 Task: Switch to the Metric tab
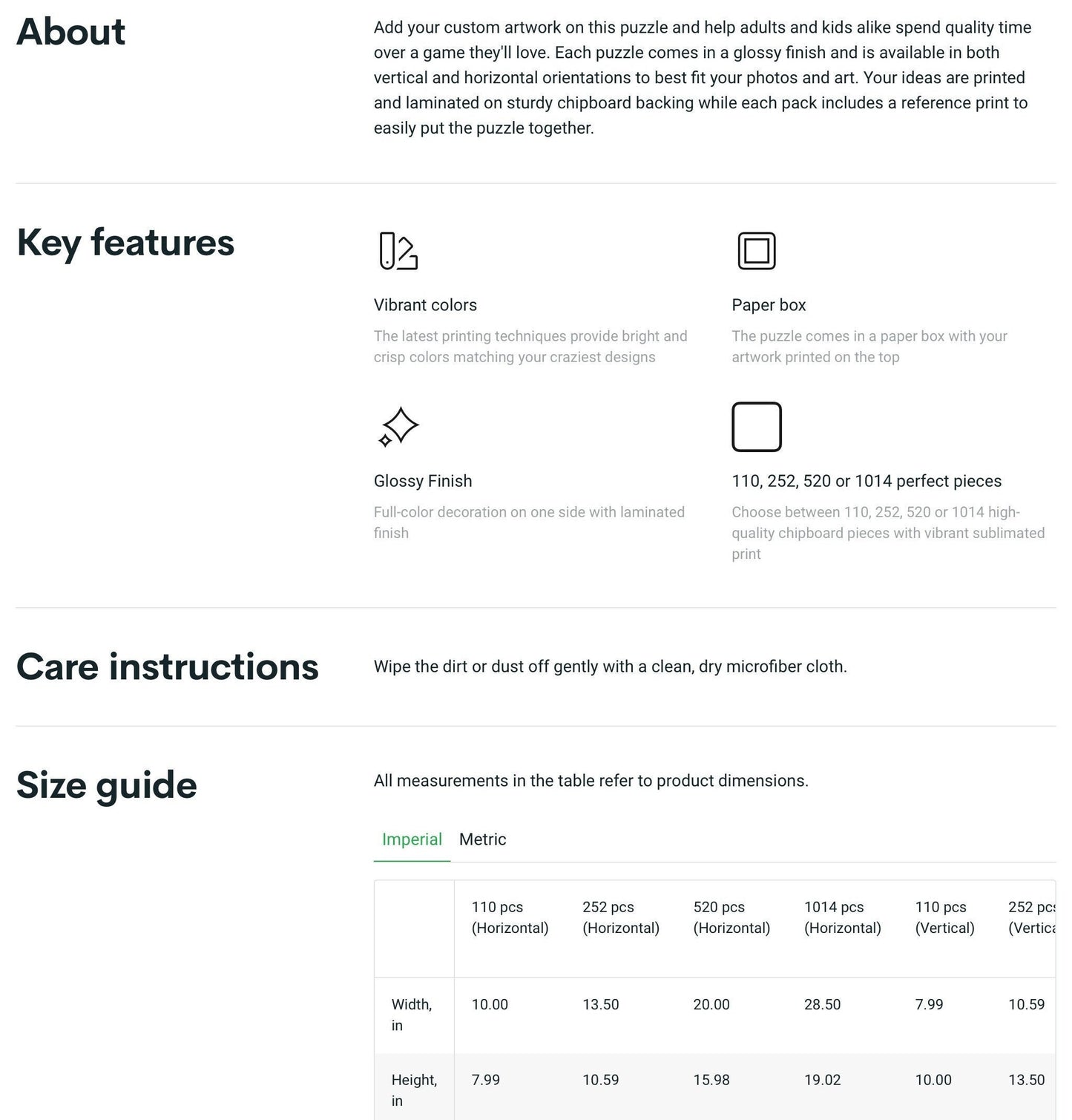click(483, 839)
